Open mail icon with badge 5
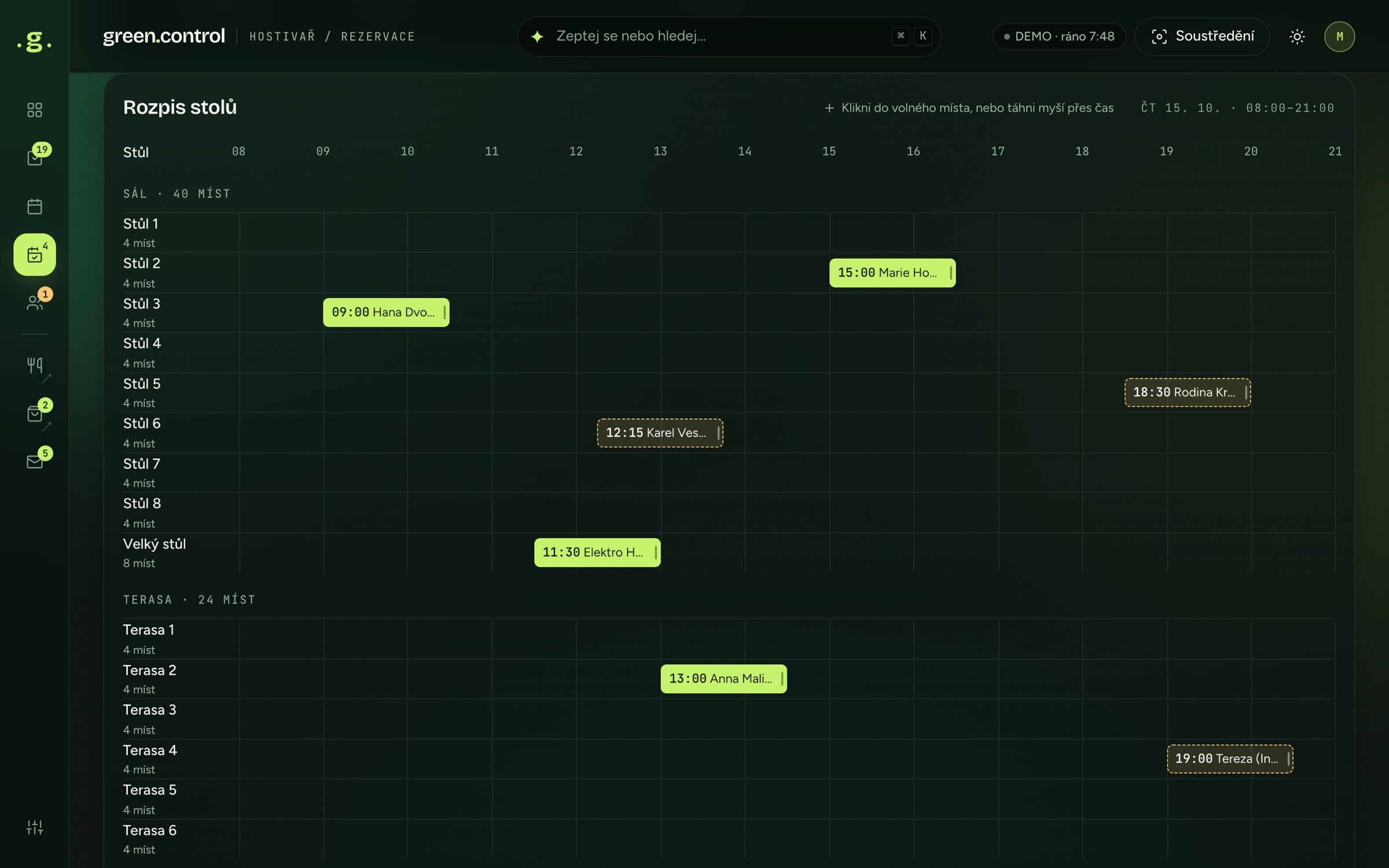 point(35,462)
